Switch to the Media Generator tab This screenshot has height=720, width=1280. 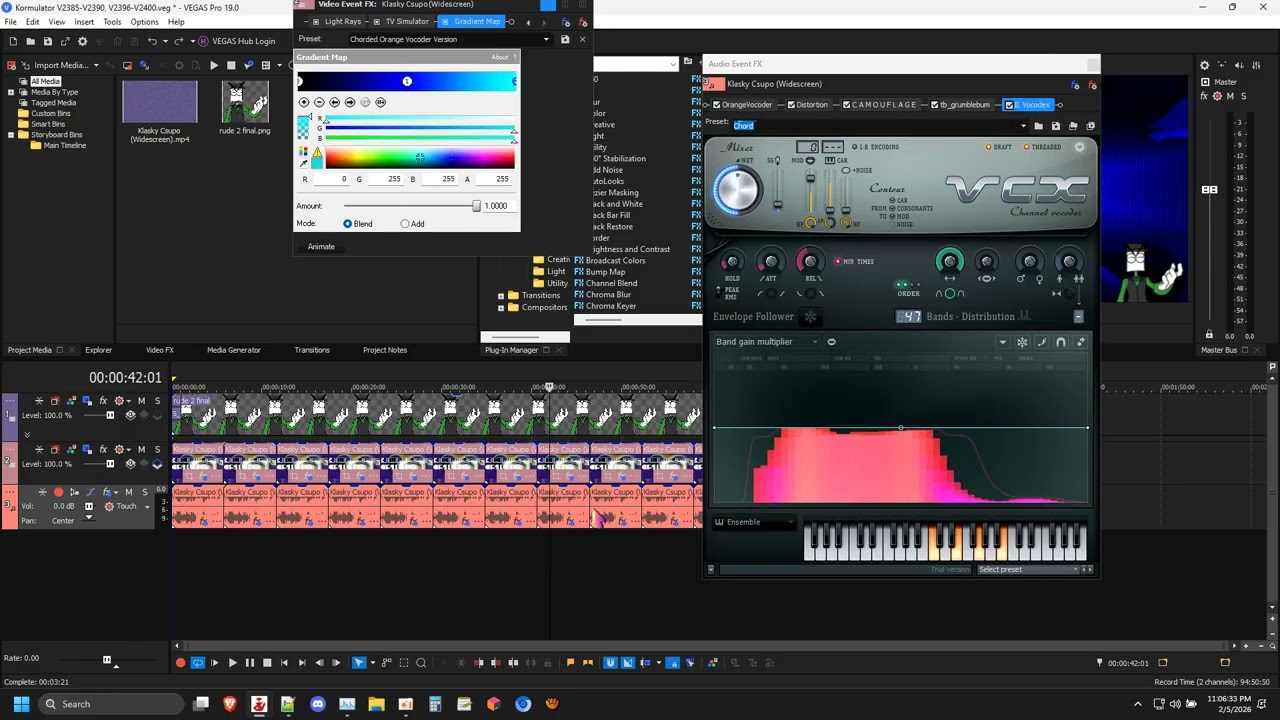(233, 350)
